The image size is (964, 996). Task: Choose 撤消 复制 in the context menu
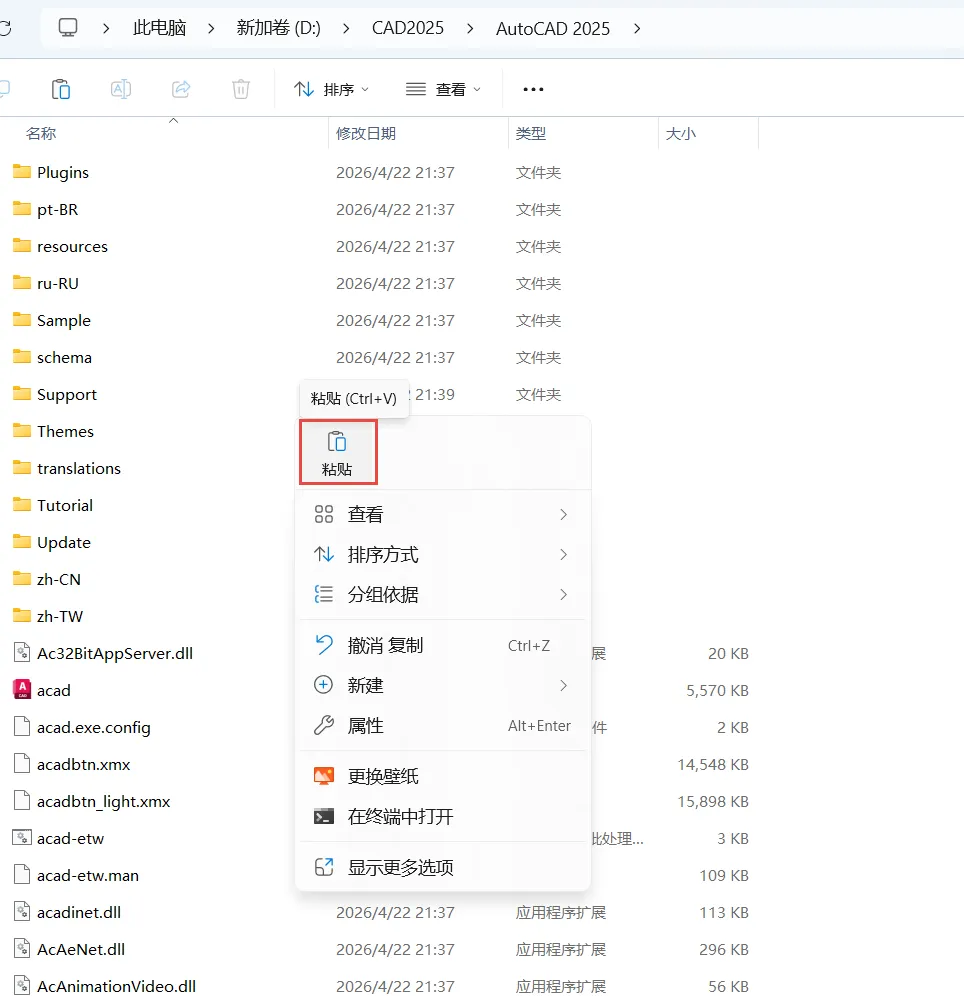pyautogui.click(x=442, y=645)
